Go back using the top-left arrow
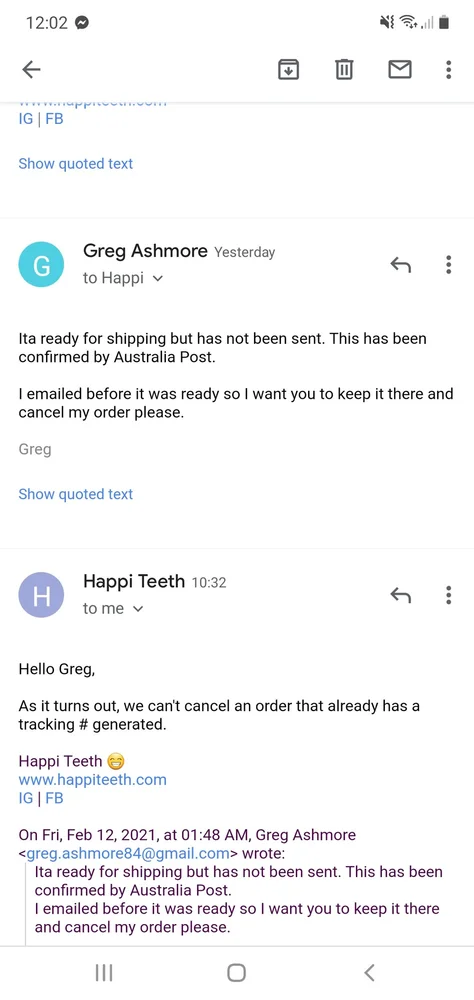The image size is (474, 1000). (31, 69)
